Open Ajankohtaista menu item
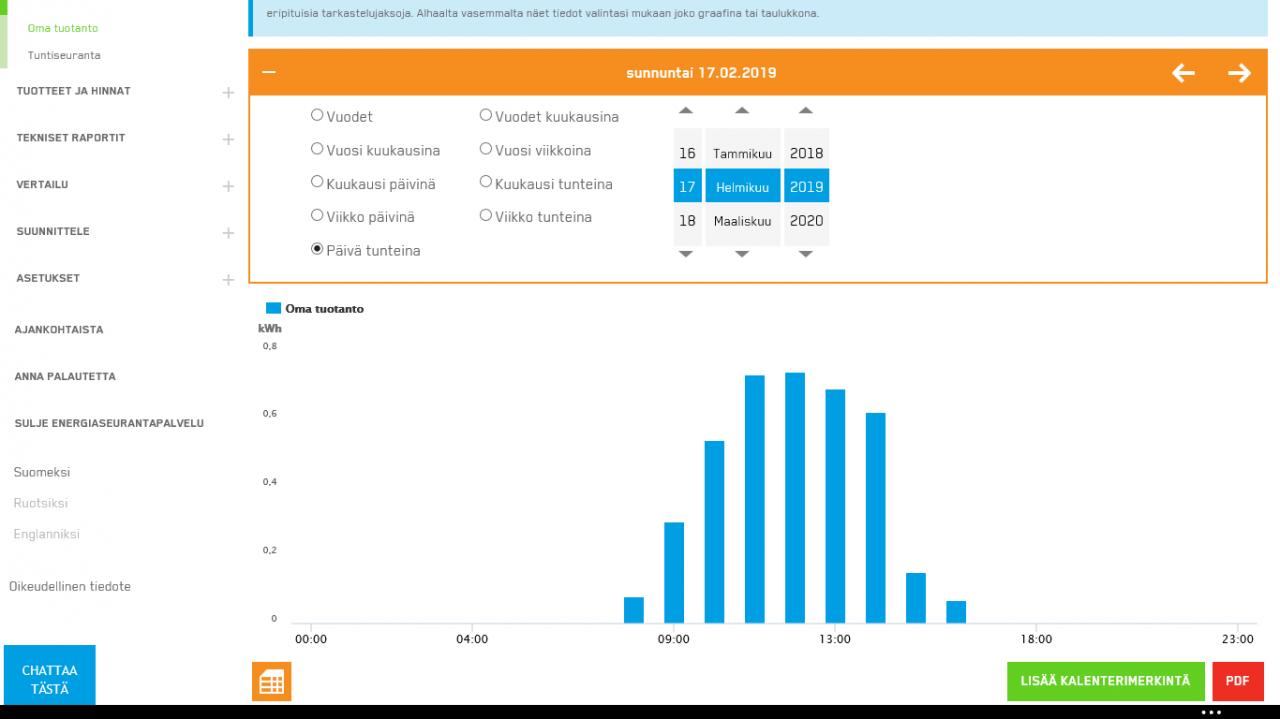This screenshot has width=1280, height=719. [x=59, y=330]
